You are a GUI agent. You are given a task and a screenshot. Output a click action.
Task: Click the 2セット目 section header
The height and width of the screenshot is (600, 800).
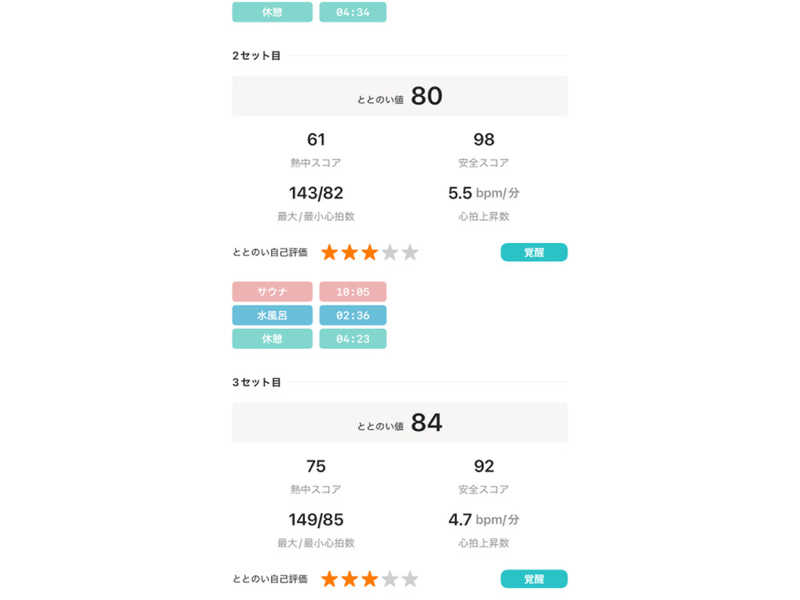point(257,56)
